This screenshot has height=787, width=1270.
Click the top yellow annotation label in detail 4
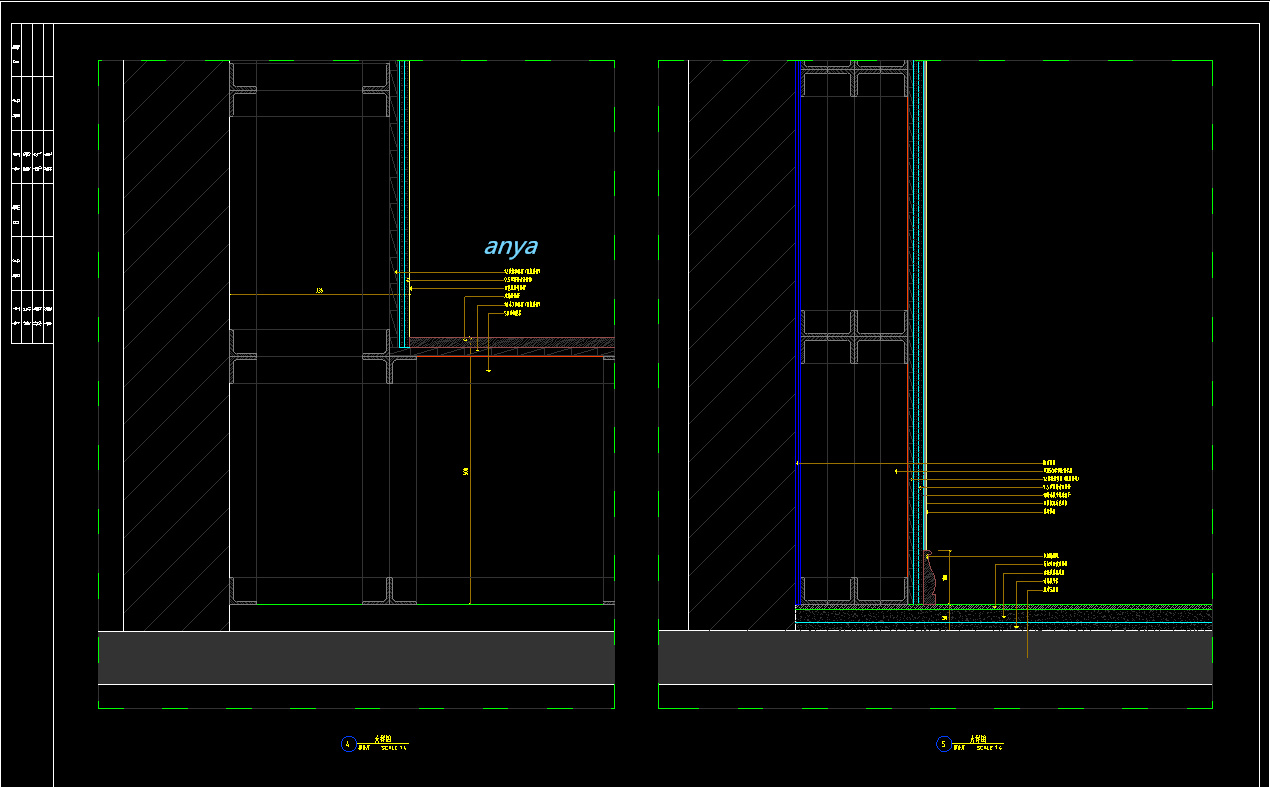(522, 271)
